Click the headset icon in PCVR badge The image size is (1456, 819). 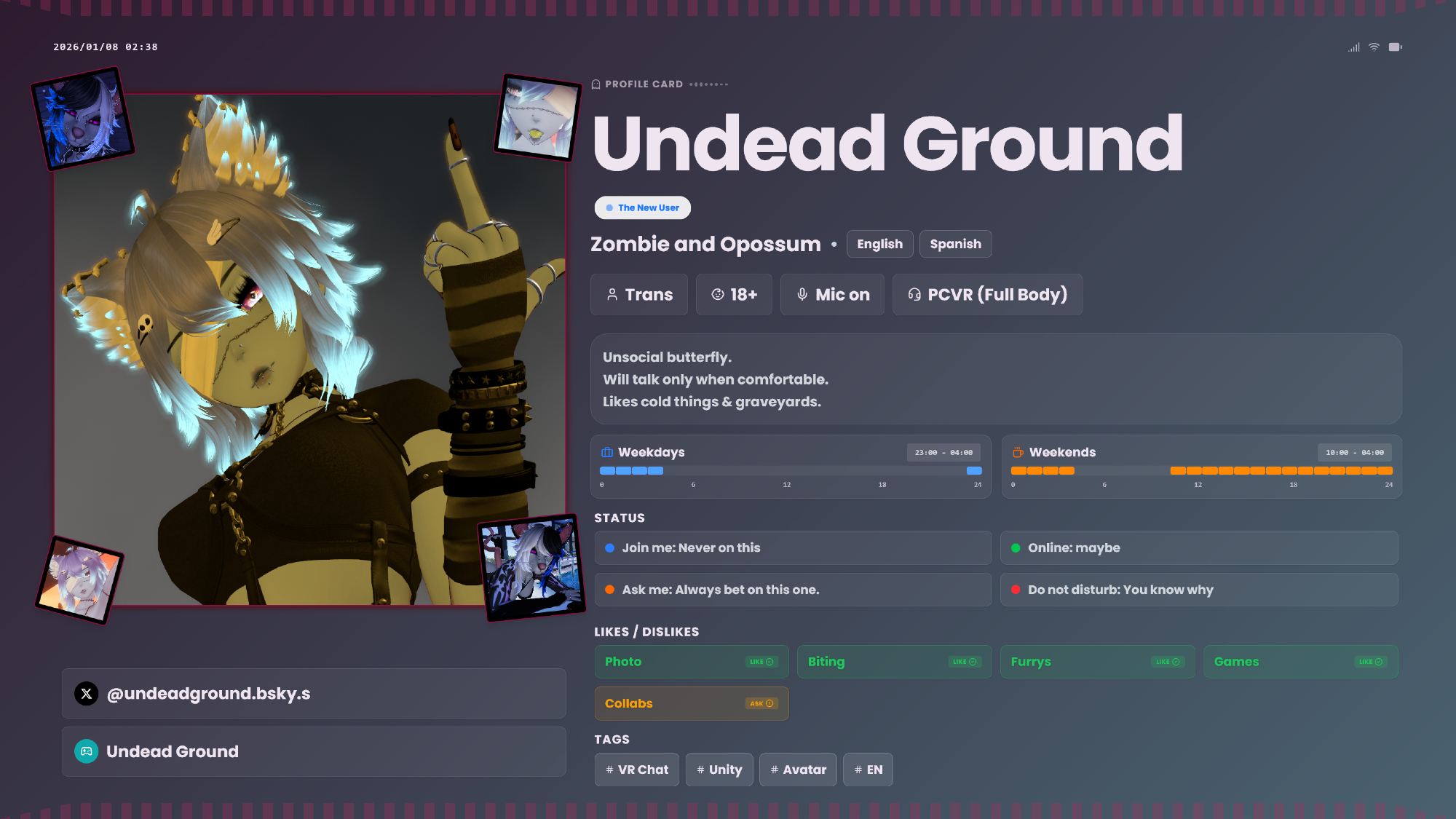(914, 294)
